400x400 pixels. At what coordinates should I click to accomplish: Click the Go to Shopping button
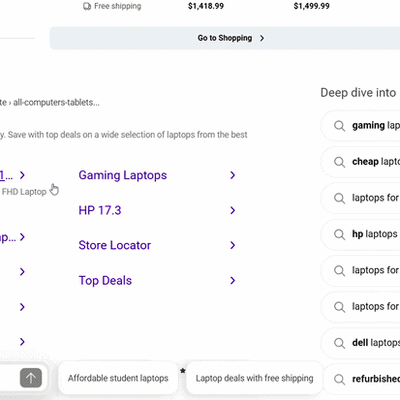tap(225, 38)
